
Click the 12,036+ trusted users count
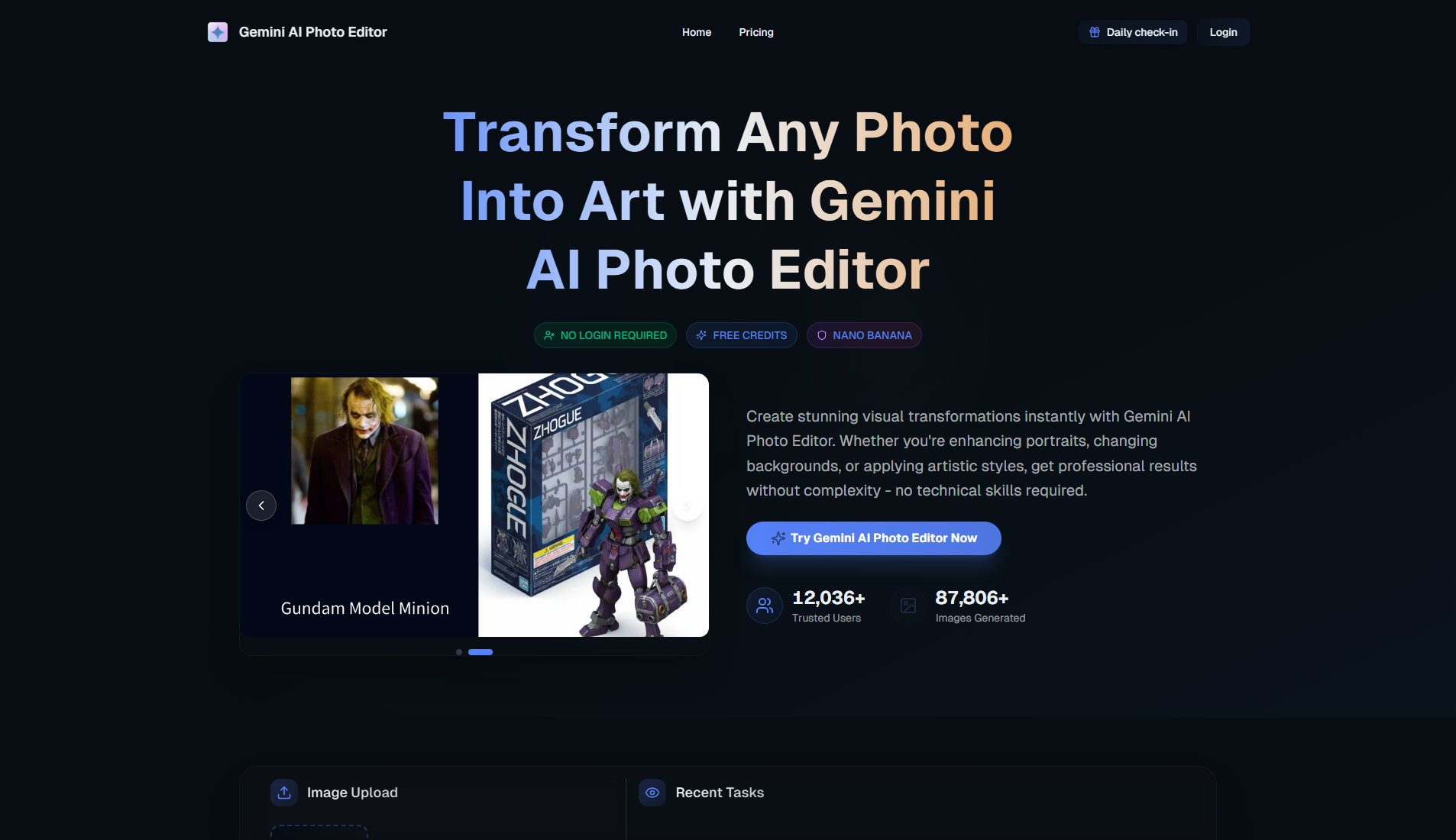tap(829, 598)
